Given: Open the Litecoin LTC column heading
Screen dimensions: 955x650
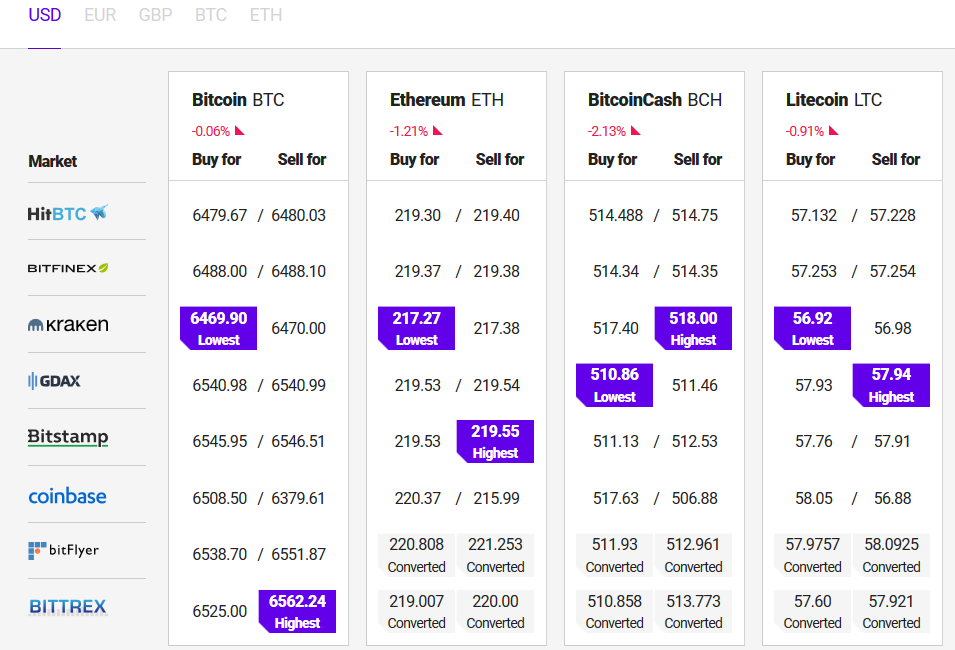Looking at the screenshot, I should tap(834, 99).
